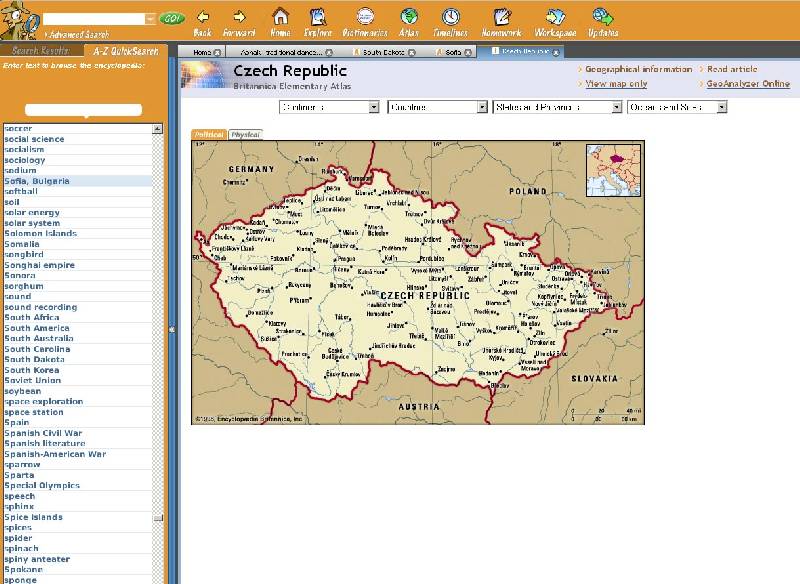Select the Physical map tab

click(245, 135)
